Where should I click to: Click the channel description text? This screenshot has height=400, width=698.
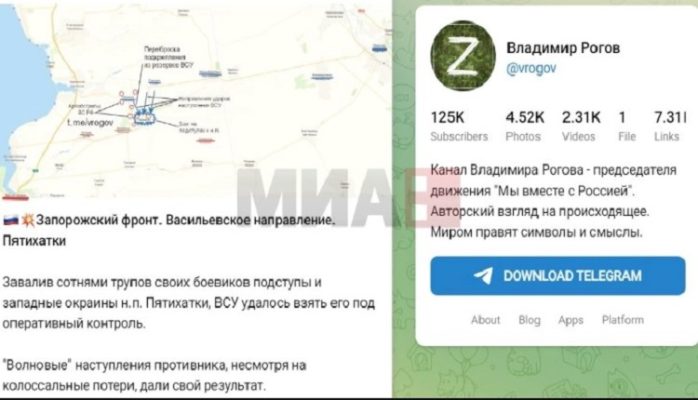(553, 201)
